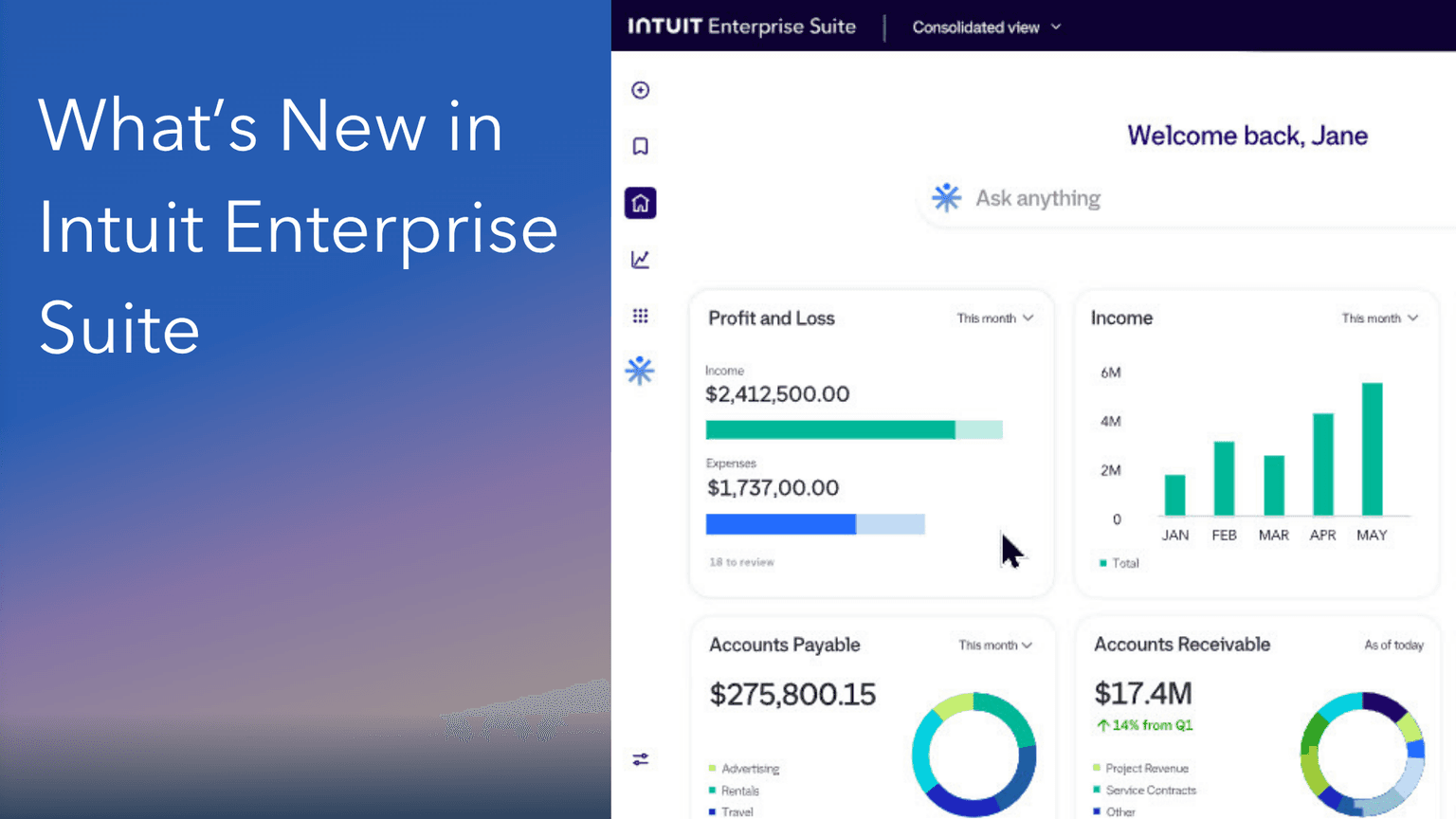
Task: Click the Advertising legend item
Action: click(744, 769)
